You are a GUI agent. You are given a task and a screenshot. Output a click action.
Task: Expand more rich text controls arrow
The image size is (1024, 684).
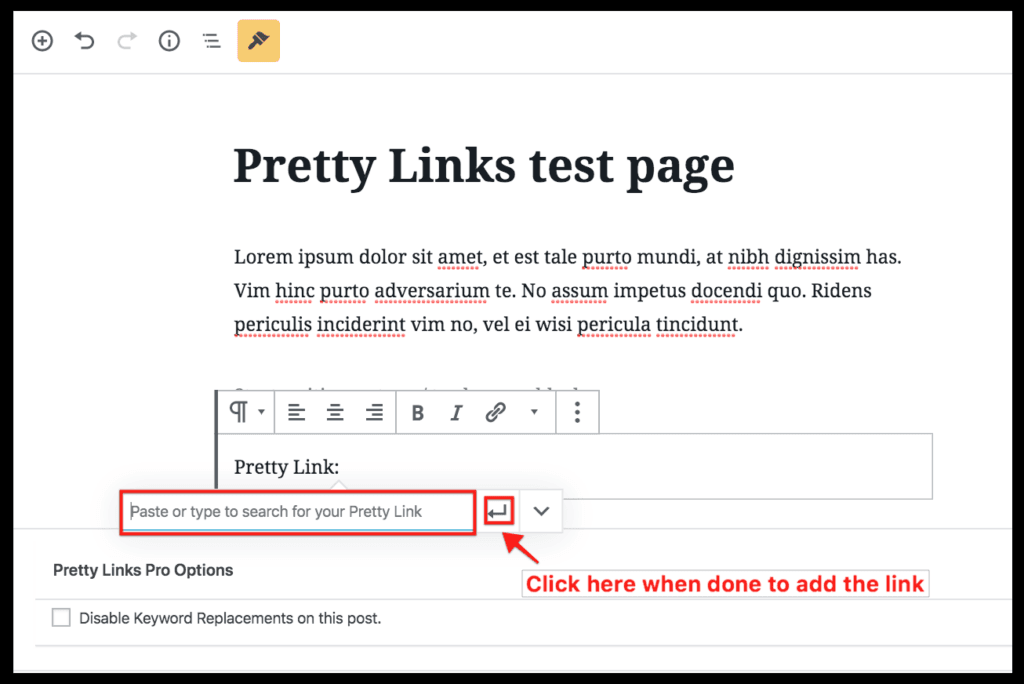[534, 412]
